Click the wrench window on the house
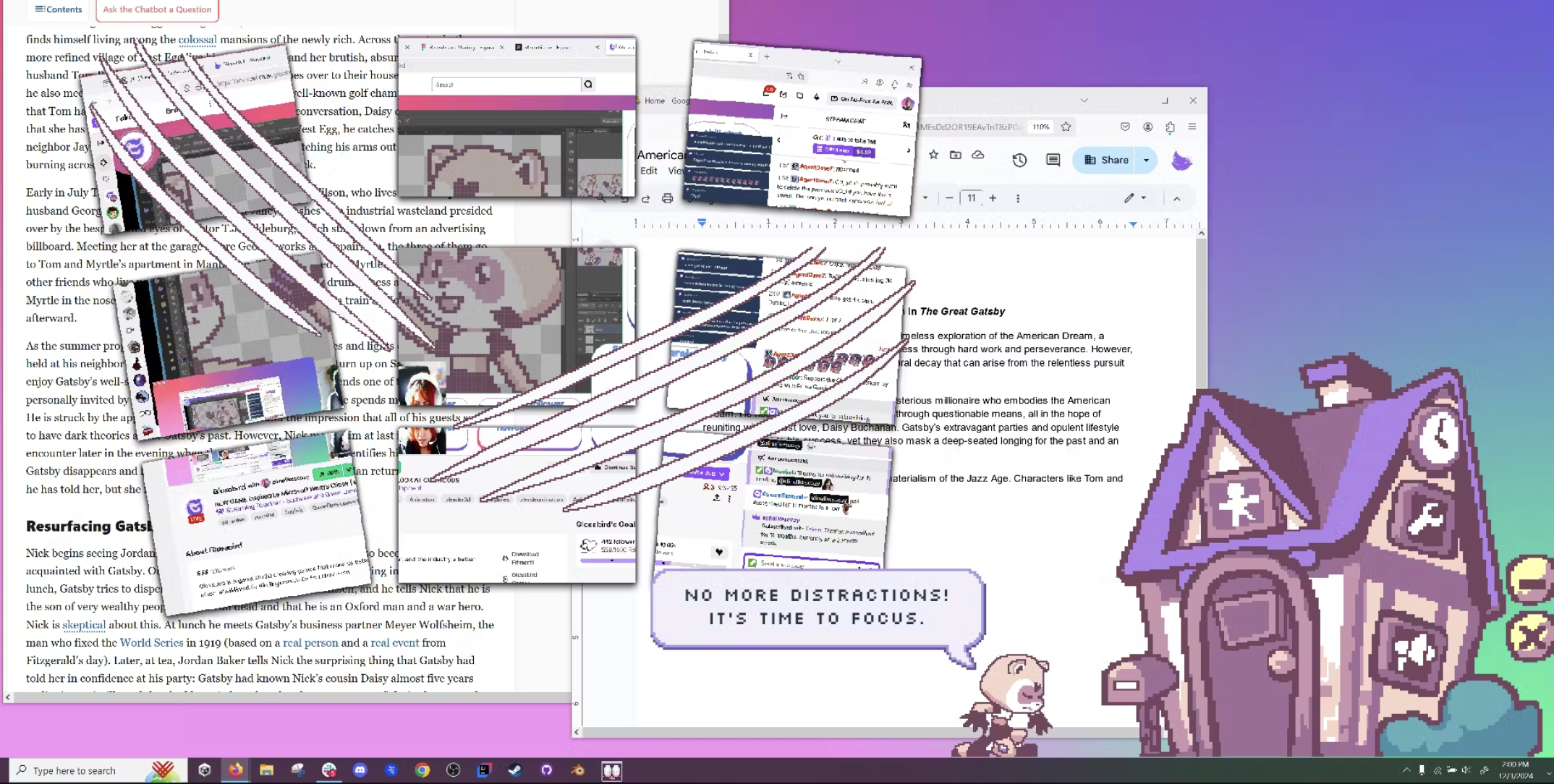This screenshot has width=1554, height=784. (x=1425, y=518)
